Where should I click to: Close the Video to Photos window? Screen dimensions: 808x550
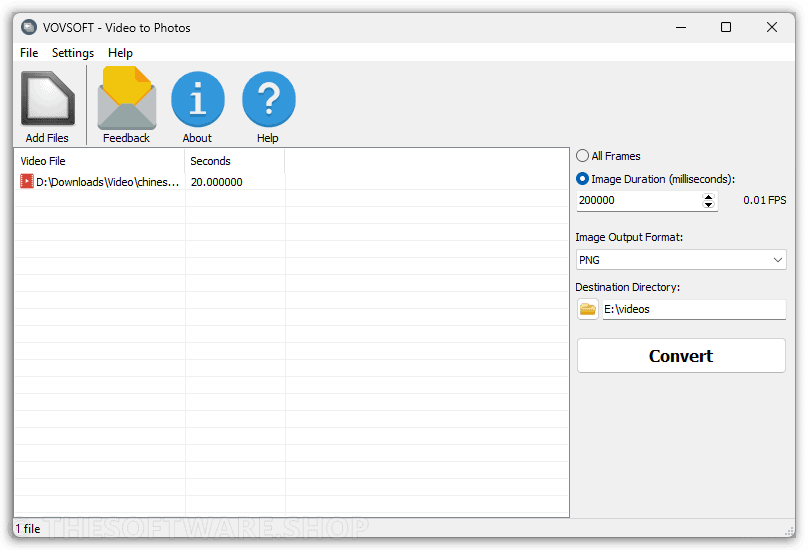(771, 27)
